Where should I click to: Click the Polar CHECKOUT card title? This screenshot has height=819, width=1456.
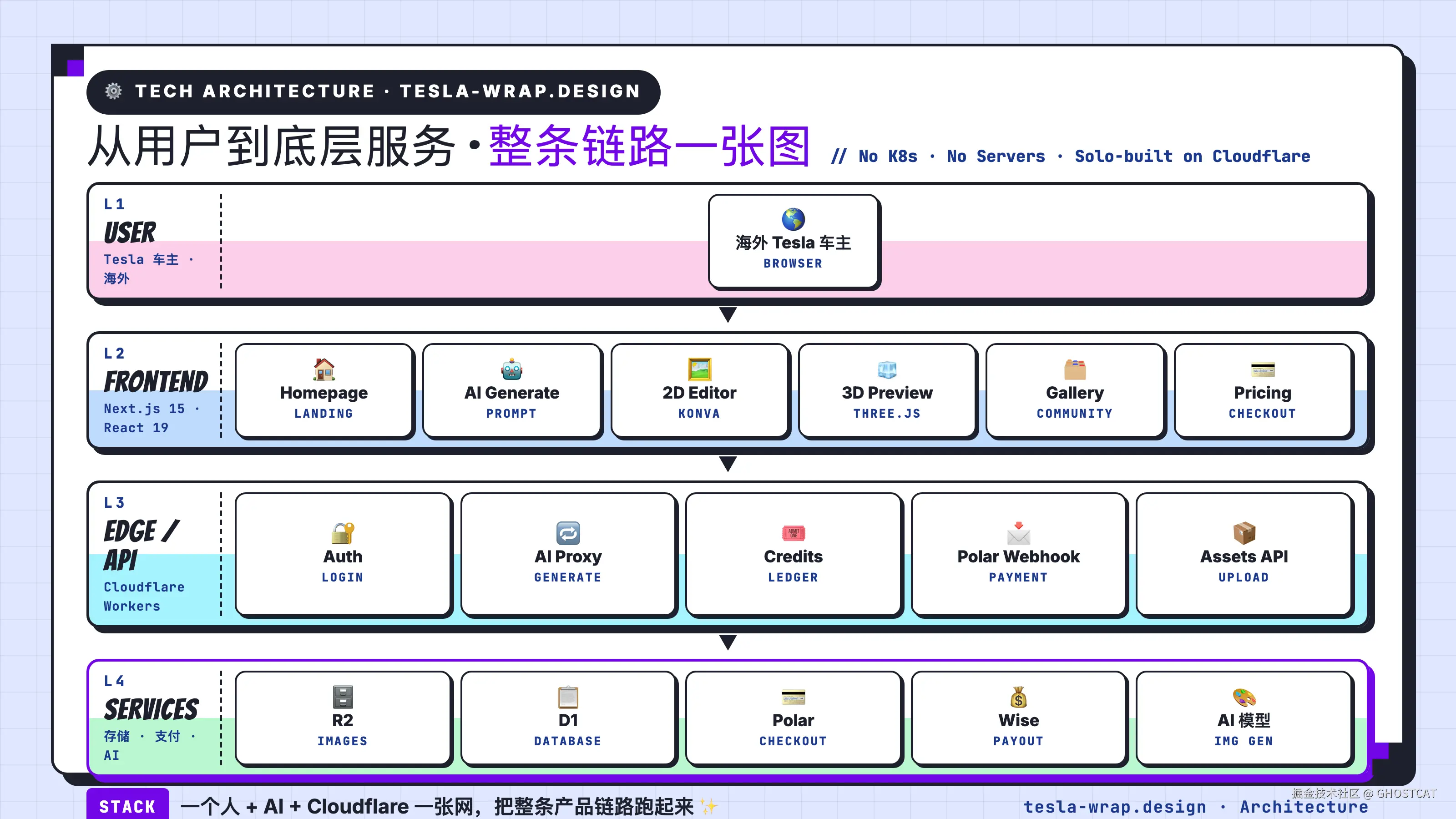(x=793, y=720)
